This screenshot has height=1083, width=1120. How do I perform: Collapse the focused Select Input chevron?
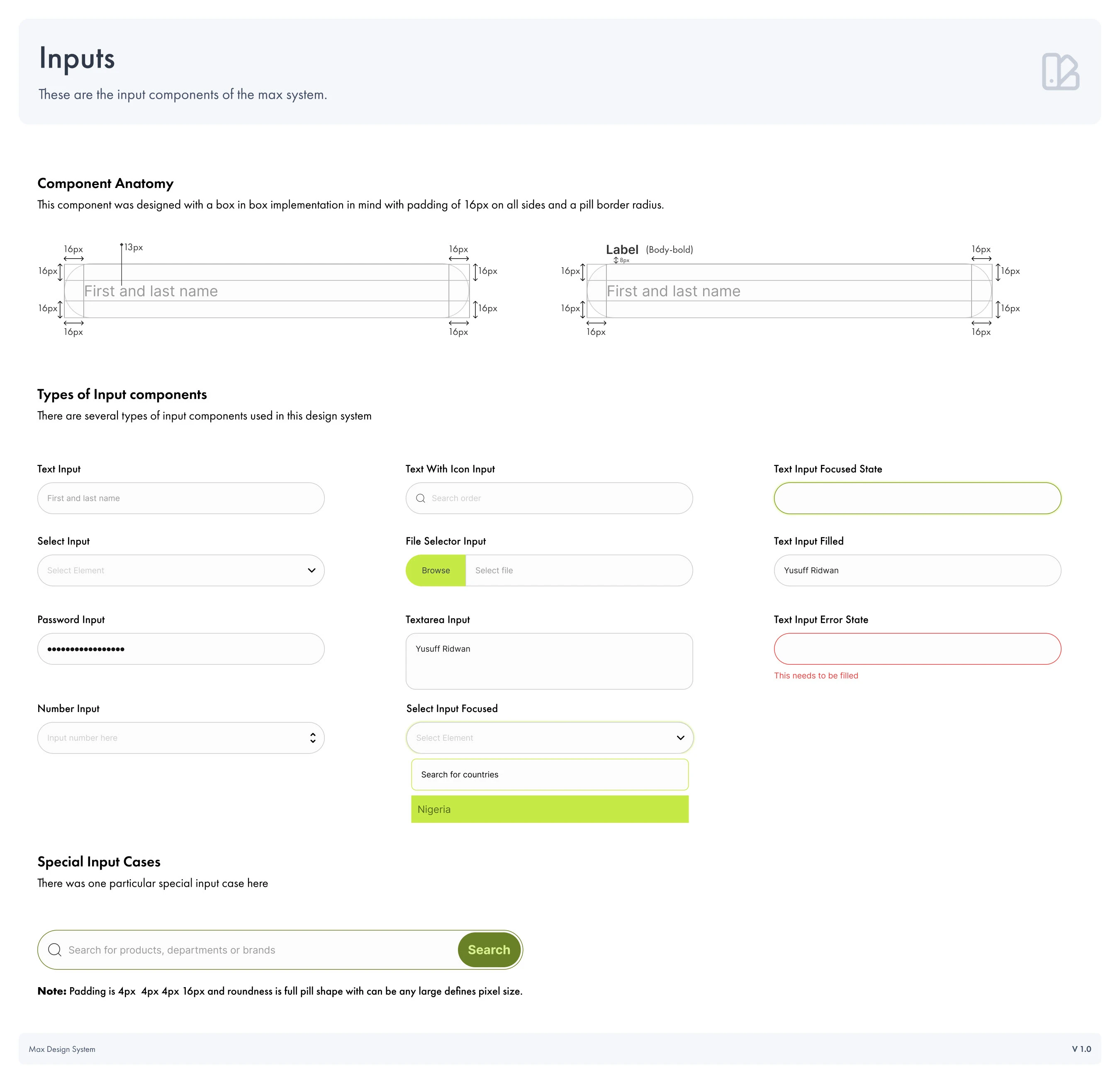click(x=680, y=738)
